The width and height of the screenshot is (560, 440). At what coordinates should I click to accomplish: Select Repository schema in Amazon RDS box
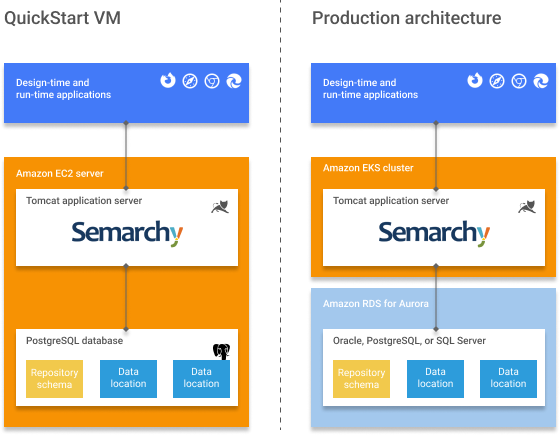pos(361,379)
